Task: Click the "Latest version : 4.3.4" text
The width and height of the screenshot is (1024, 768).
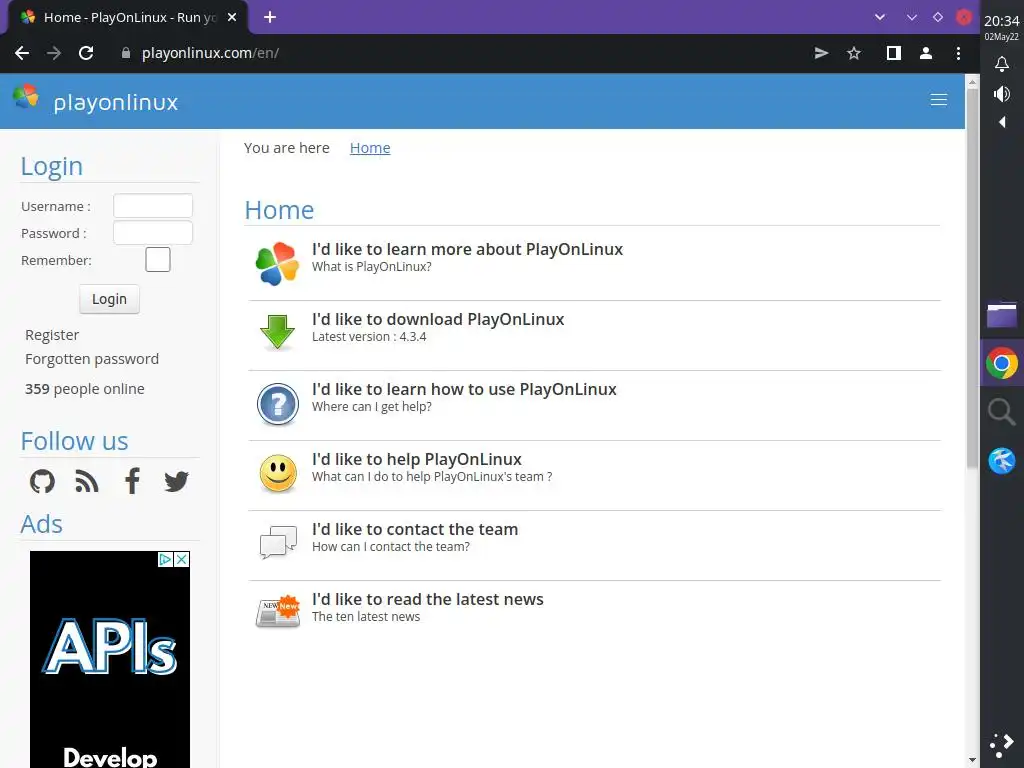Action: pos(369,337)
